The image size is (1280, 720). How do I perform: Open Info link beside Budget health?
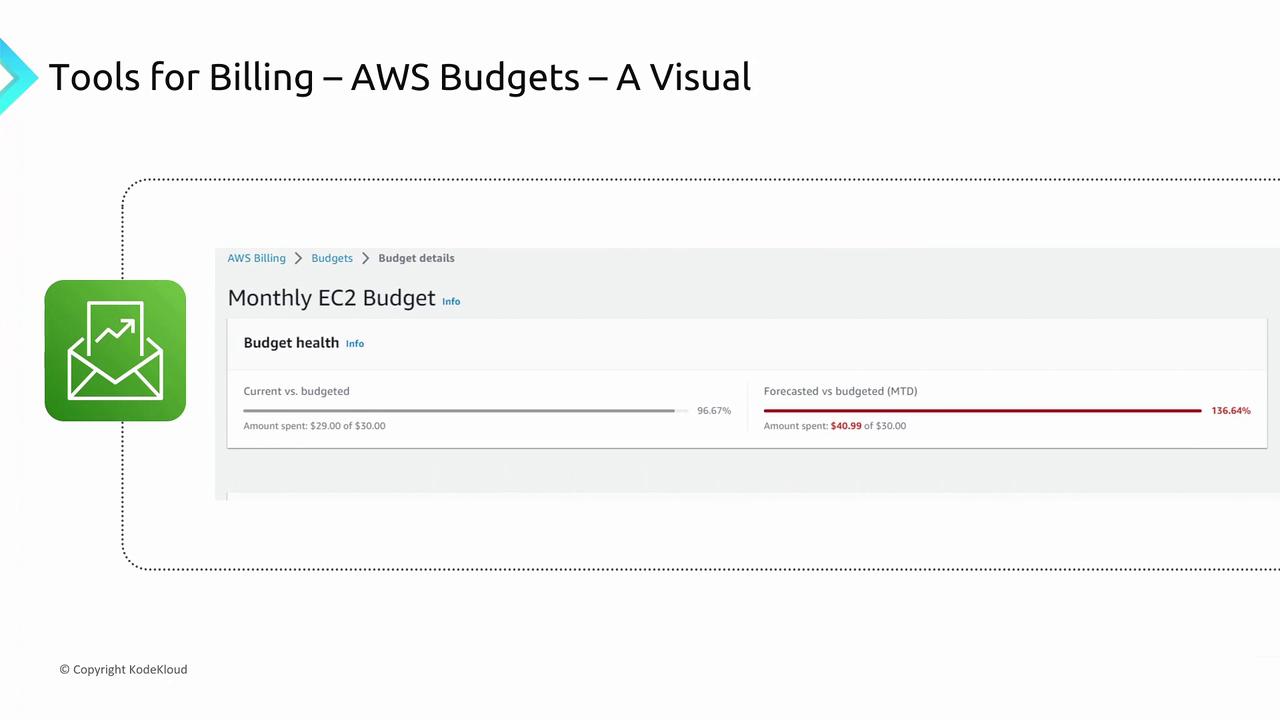355,344
